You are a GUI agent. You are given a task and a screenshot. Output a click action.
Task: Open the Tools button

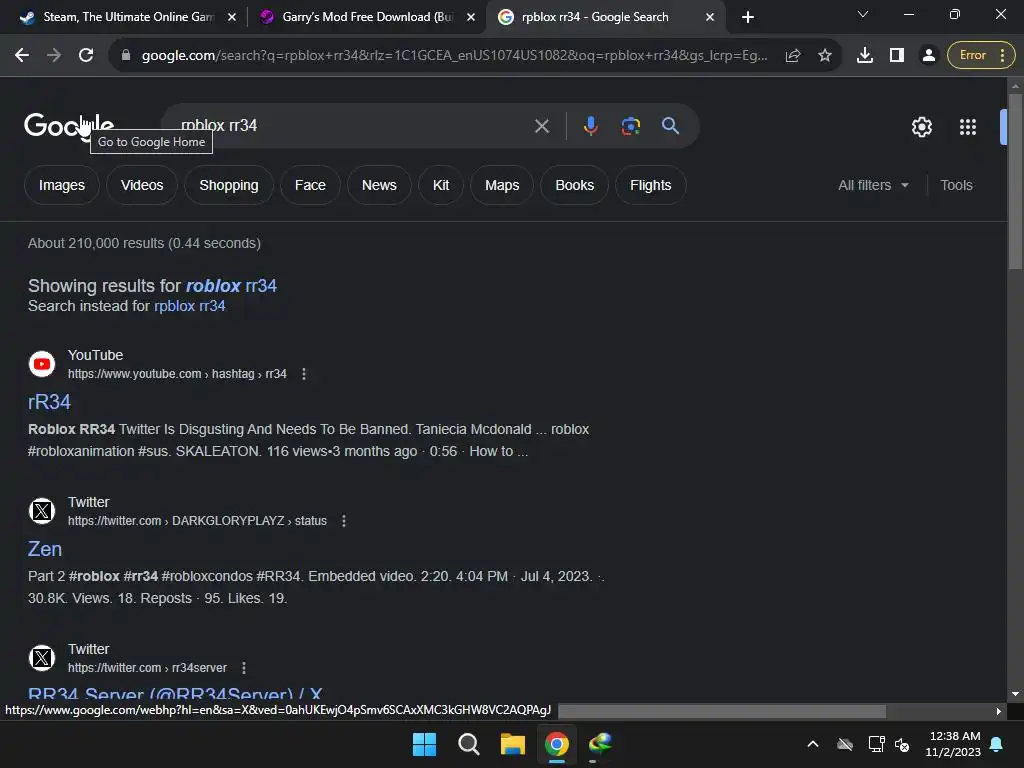(956, 185)
